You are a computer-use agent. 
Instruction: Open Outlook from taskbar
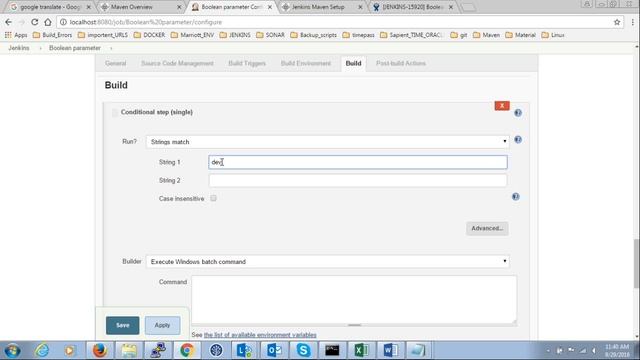(x=274, y=350)
